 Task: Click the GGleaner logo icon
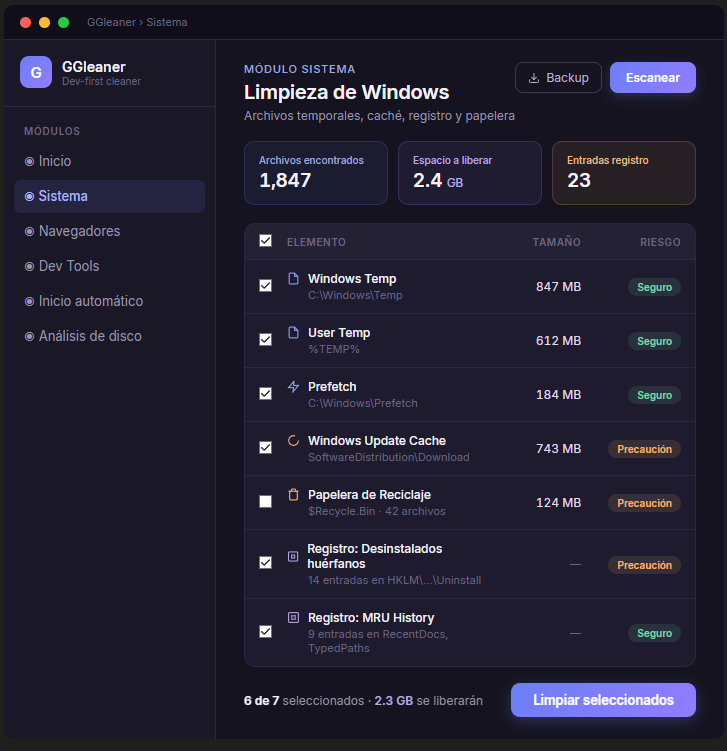pyautogui.click(x=36, y=72)
